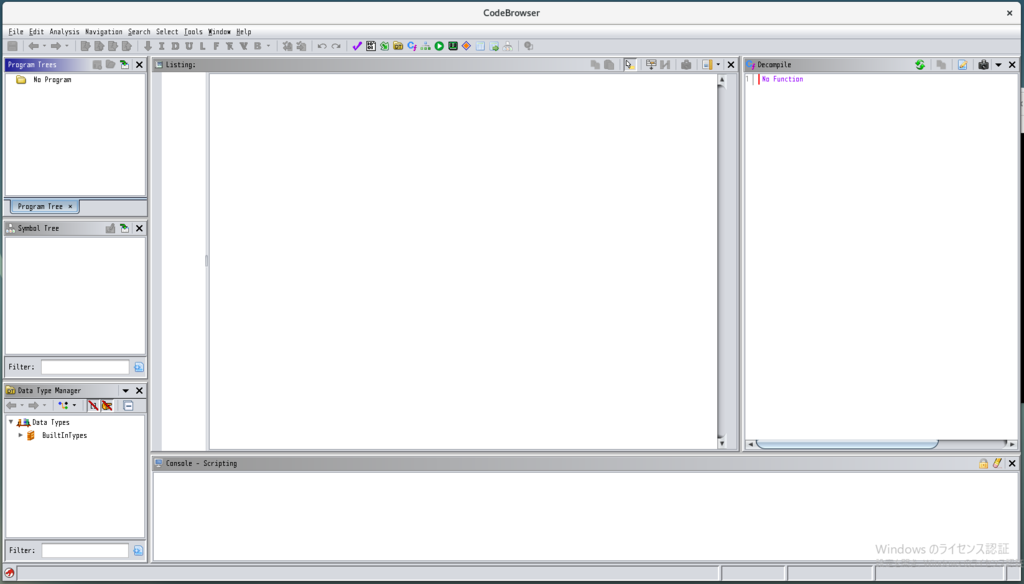Click the orange diamond toolbar icon
This screenshot has height=584, width=1024.
tap(466, 46)
